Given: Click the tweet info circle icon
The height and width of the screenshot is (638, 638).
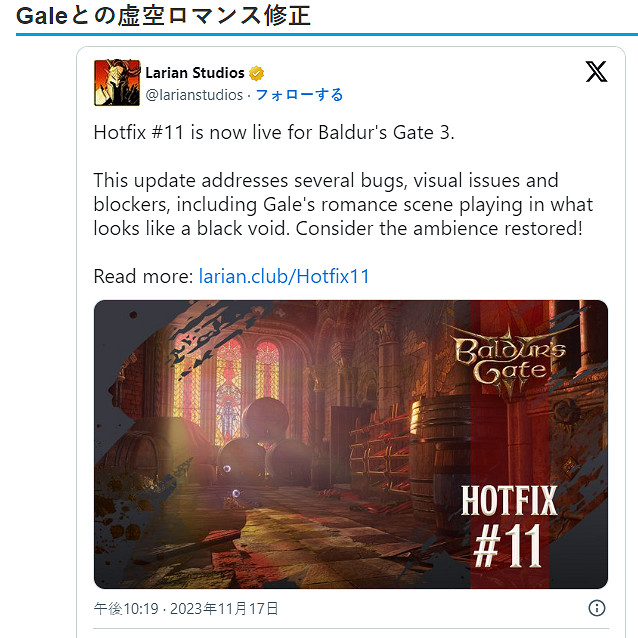Looking at the screenshot, I should (596, 608).
